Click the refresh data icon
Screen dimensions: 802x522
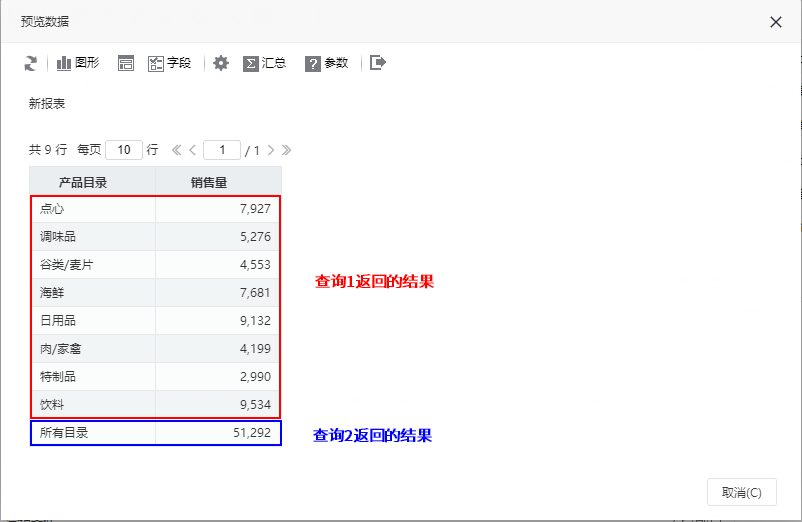(x=31, y=63)
